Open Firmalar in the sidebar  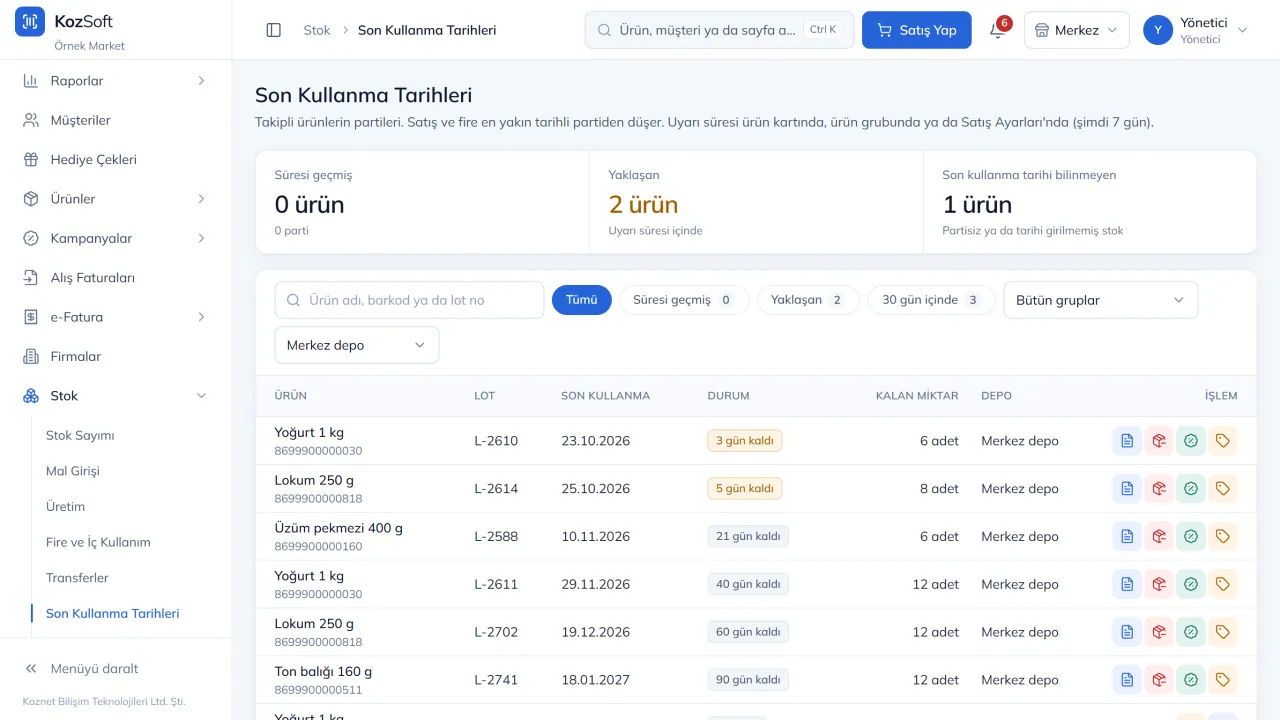115,357
